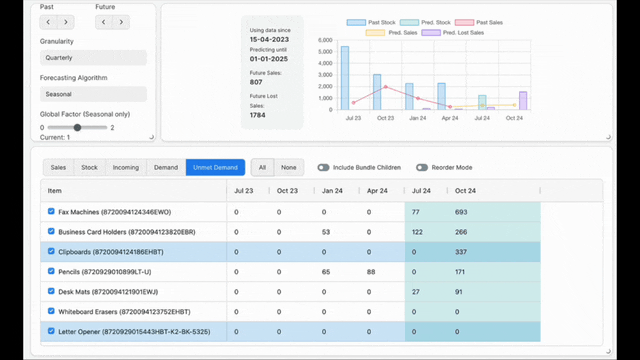Click the Future left arrow button
Screen dimensions: 640x360
[104, 22]
